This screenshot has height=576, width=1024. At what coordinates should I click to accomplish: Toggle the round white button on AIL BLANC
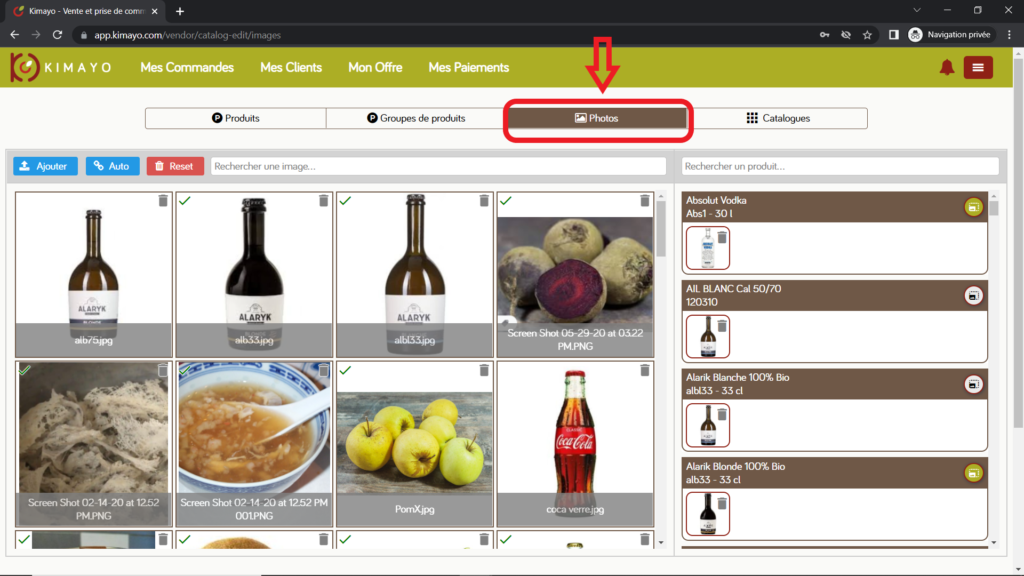pyautogui.click(x=973, y=296)
